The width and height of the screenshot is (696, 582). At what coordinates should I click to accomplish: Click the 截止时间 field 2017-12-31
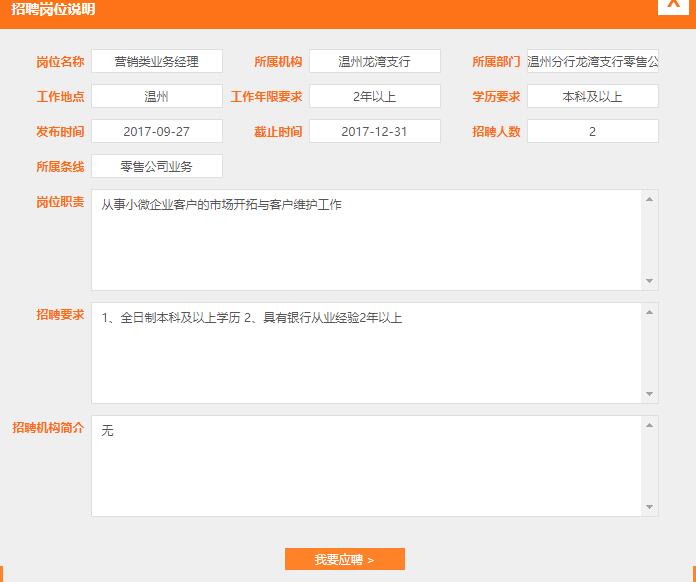(x=374, y=132)
